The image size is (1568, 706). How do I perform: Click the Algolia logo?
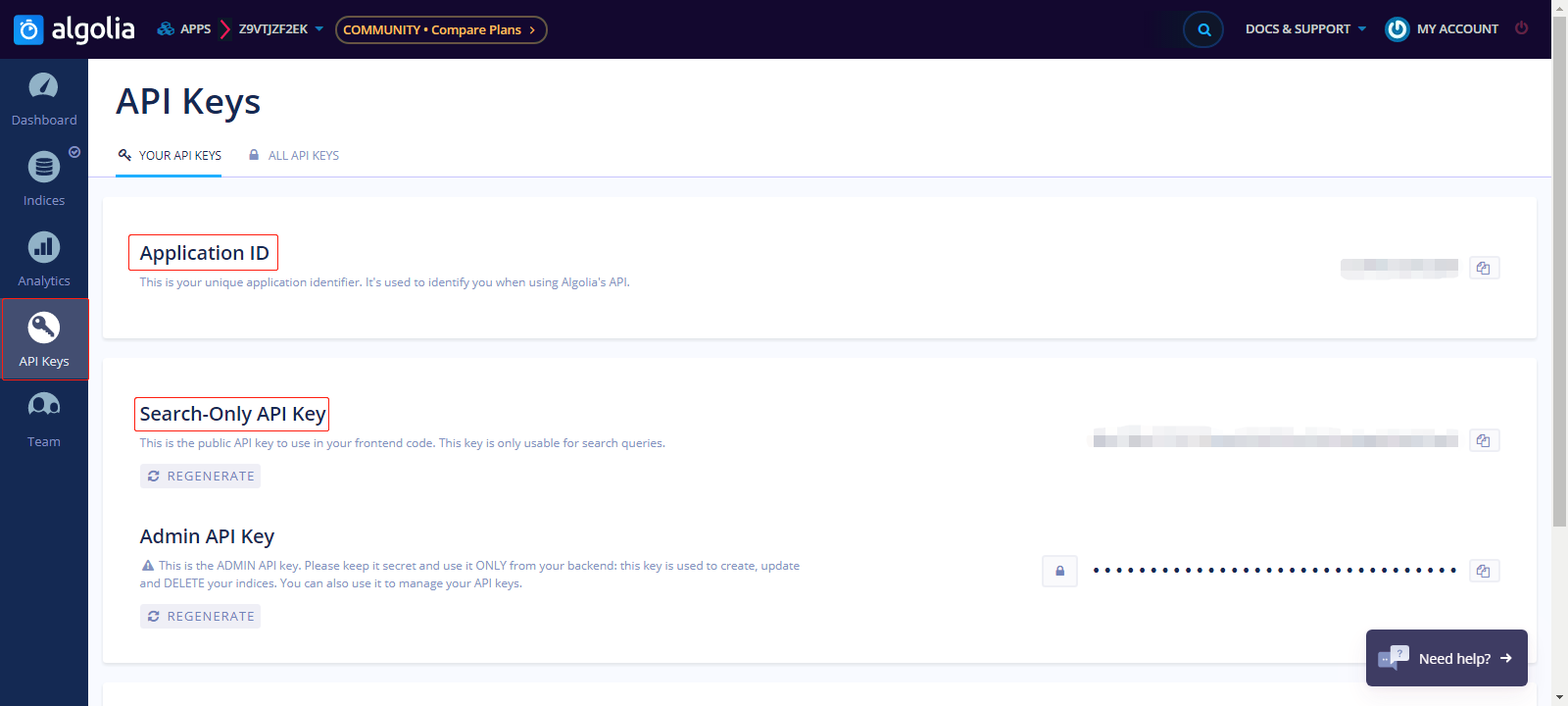(x=74, y=29)
